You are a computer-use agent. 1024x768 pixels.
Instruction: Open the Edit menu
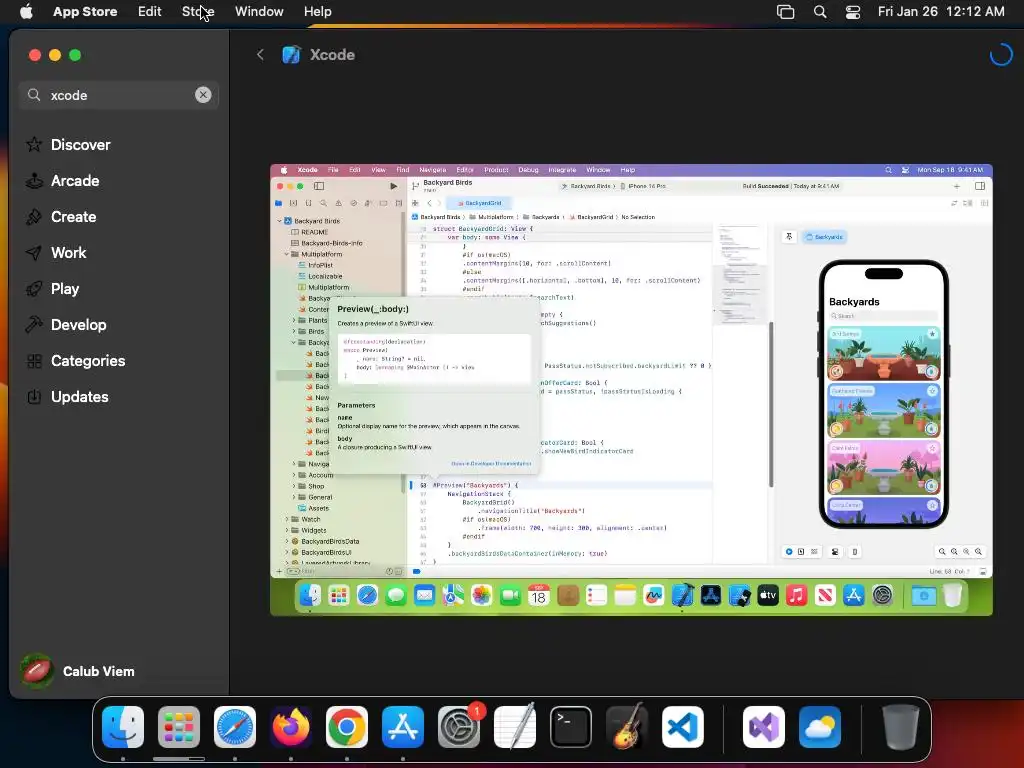point(150,11)
